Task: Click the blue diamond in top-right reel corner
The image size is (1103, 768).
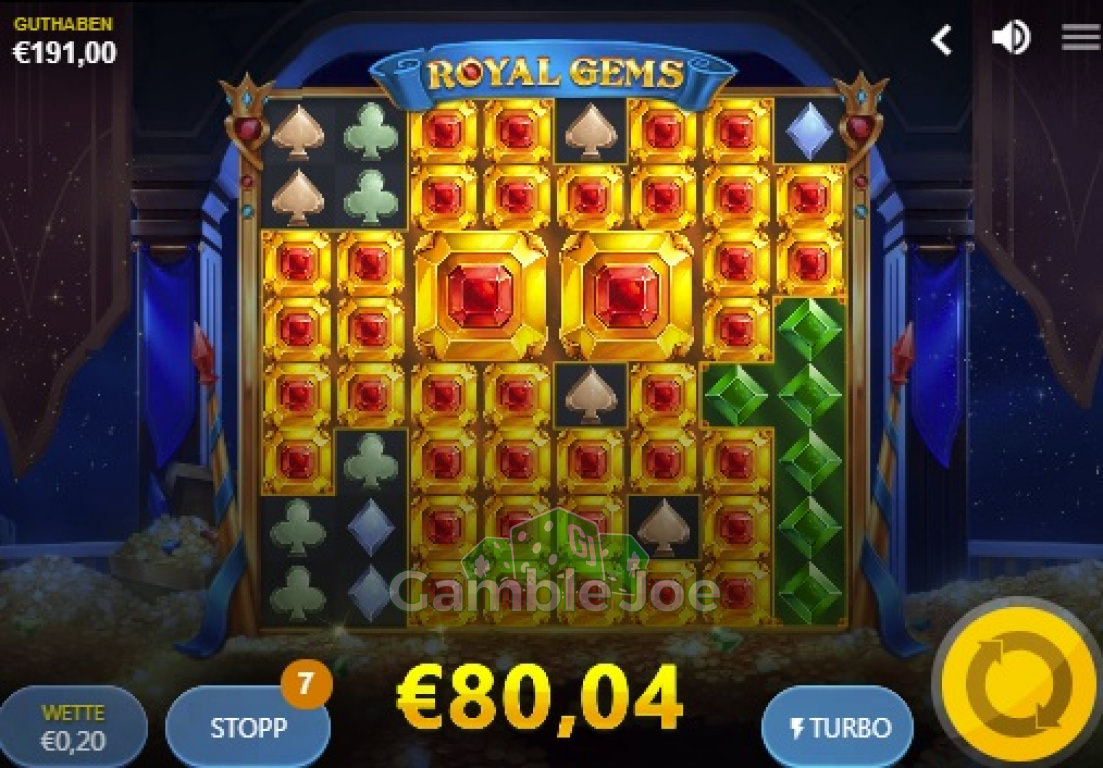Action: pos(809,131)
